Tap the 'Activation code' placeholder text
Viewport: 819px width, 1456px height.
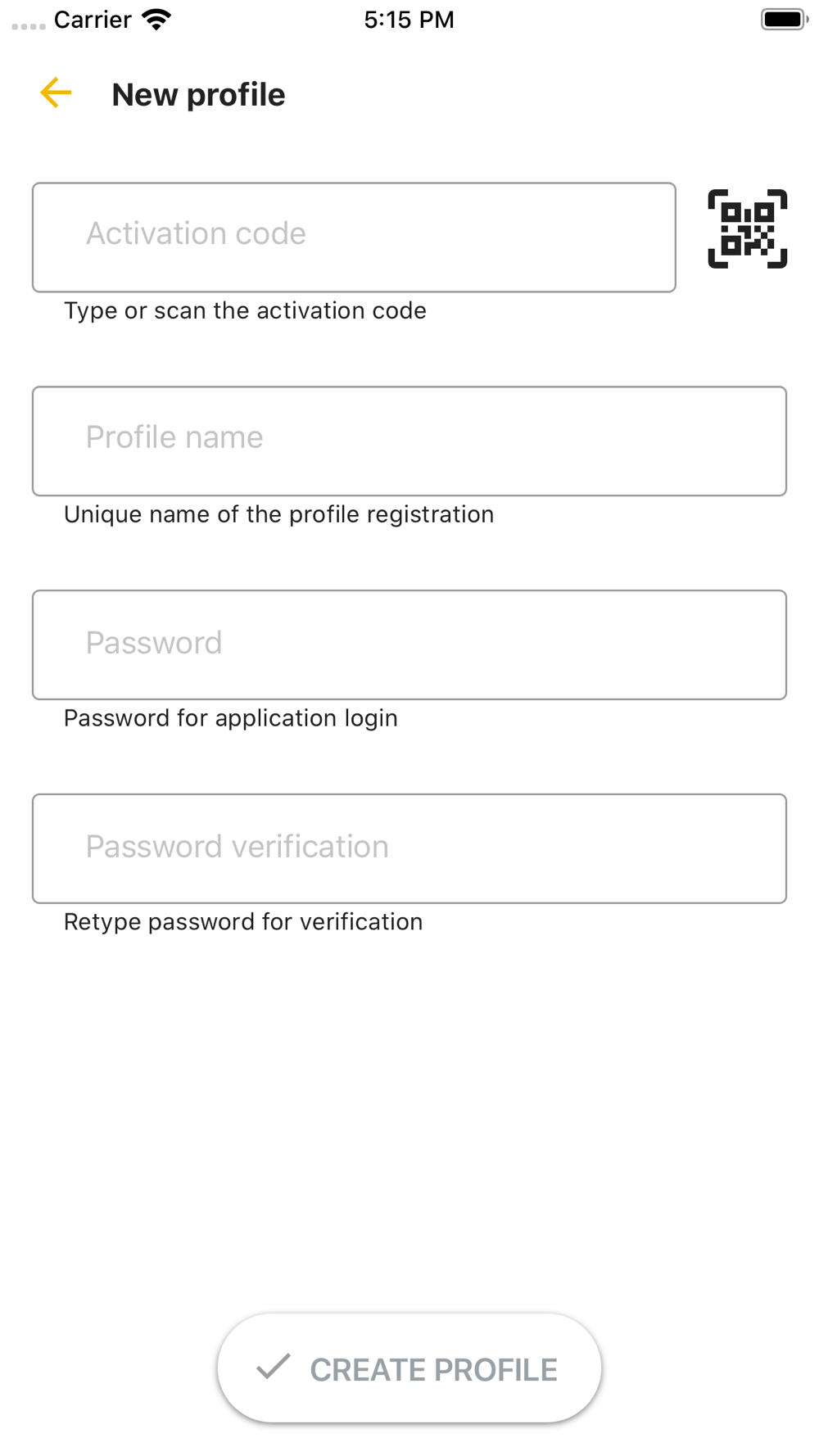pyautogui.click(x=196, y=233)
